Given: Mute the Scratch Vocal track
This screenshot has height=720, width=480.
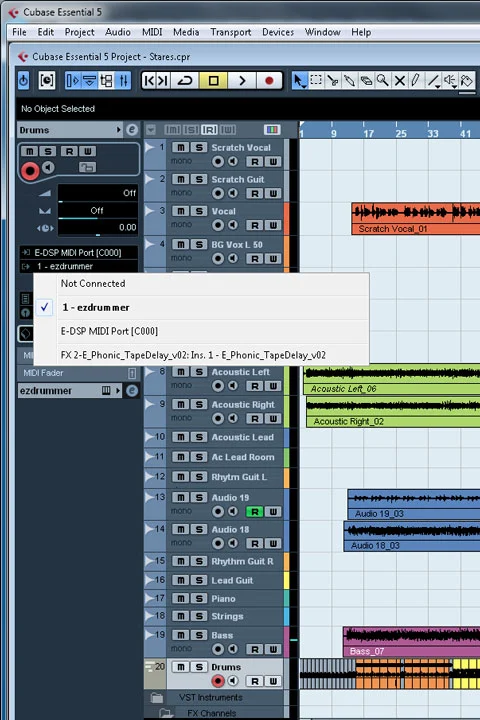Looking at the screenshot, I should pyautogui.click(x=181, y=147).
